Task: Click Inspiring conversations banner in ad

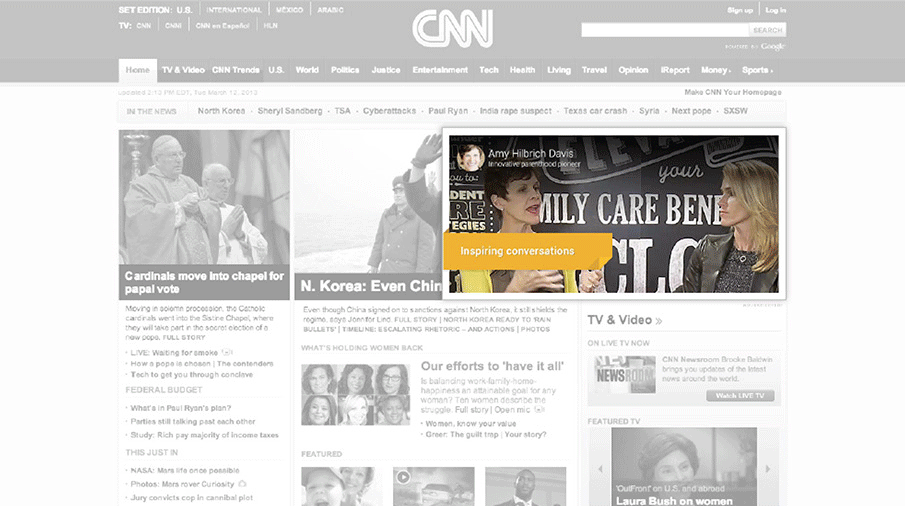Action: (x=527, y=251)
